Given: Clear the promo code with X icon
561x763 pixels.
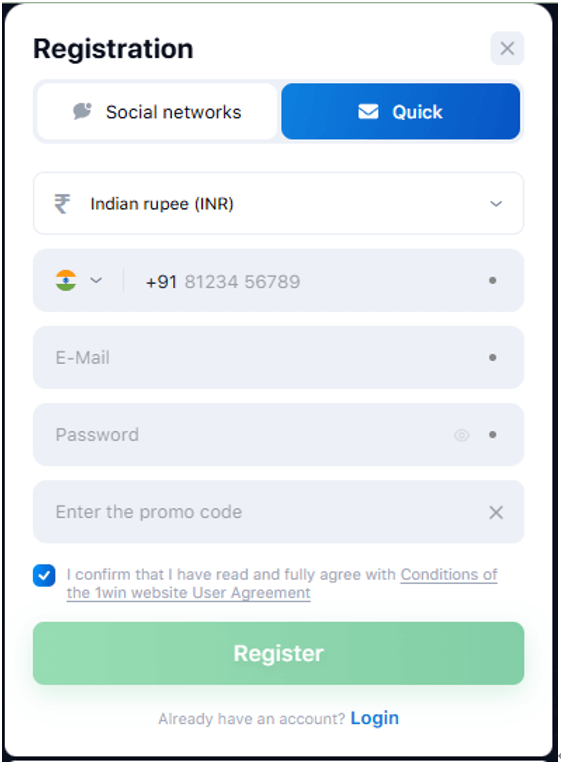Looking at the screenshot, I should coord(496,512).
